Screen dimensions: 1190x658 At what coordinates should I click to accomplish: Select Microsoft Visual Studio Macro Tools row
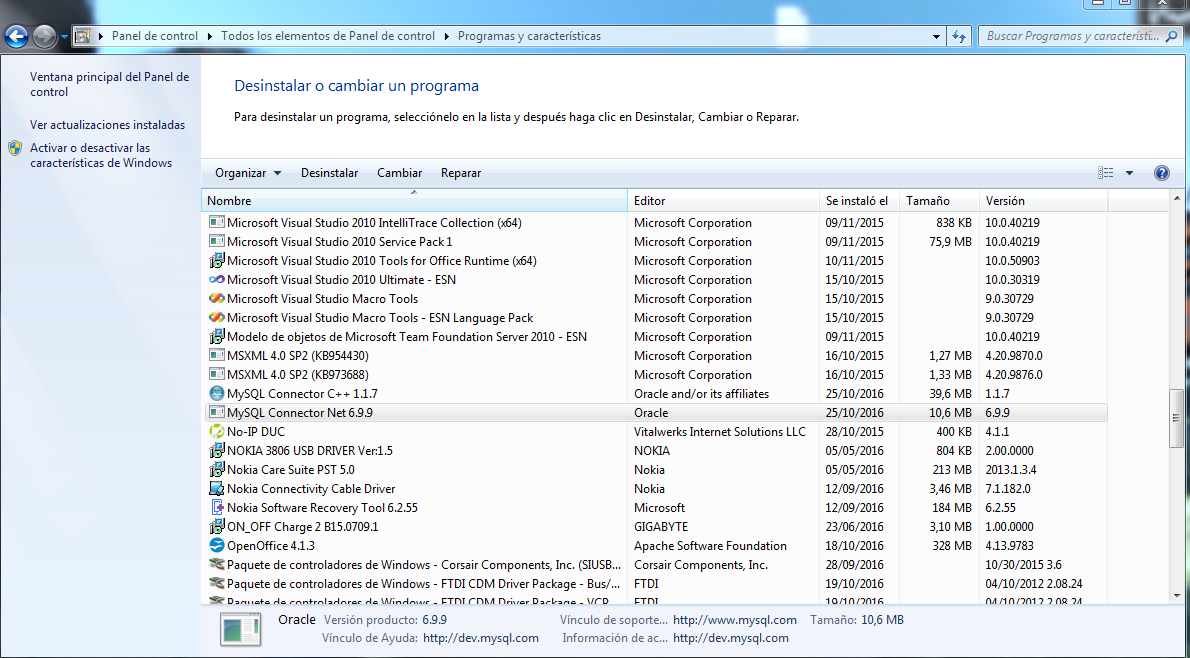(656, 299)
